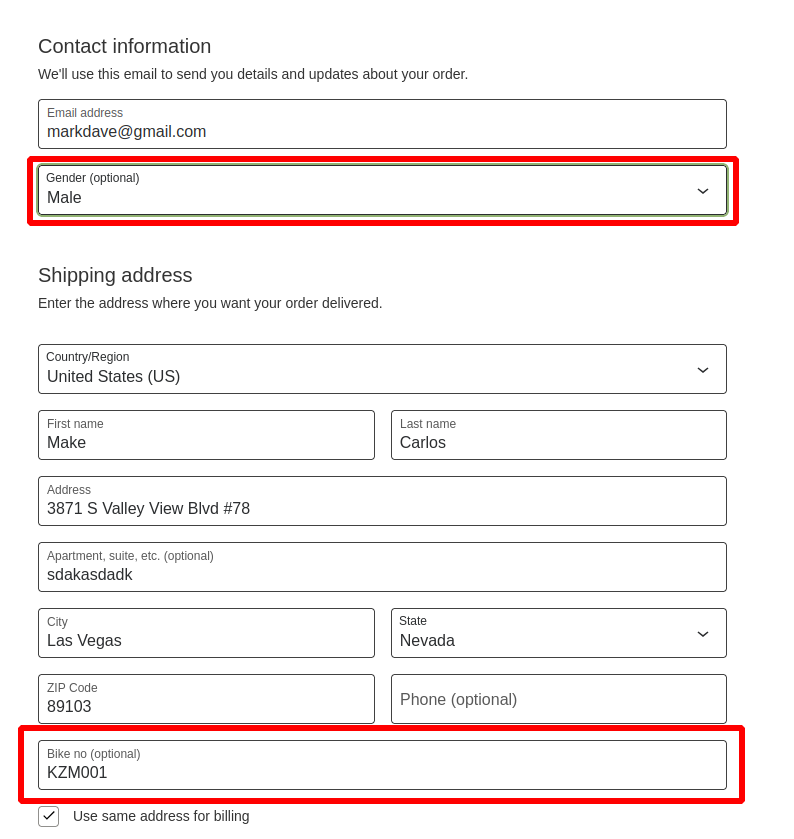Toggle the Use same address for billing checkbox
The width and height of the screenshot is (794, 839).
coord(49,816)
